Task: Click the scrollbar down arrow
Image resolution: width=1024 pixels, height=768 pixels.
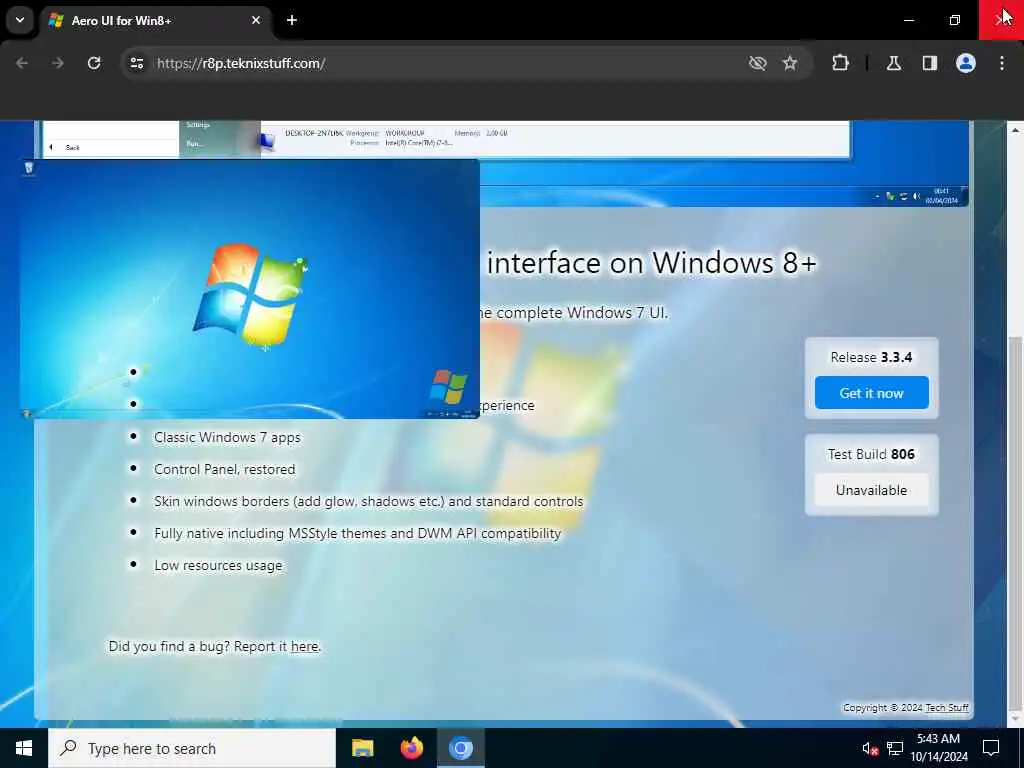Action: (1015, 718)
